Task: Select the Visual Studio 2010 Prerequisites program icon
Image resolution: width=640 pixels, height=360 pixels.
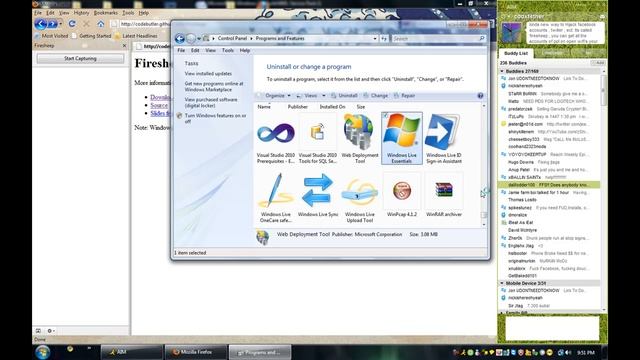Action: [276, 138]
